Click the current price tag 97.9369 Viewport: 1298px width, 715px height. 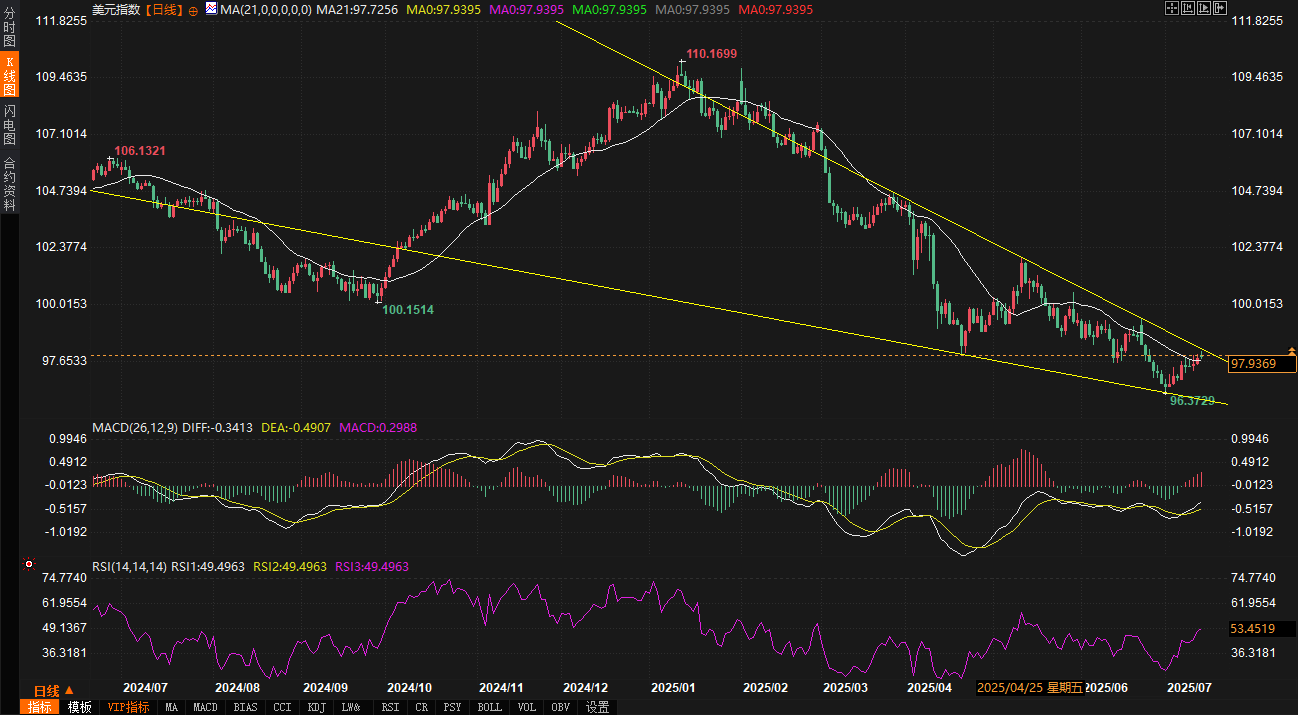[x=1262, y=364]
